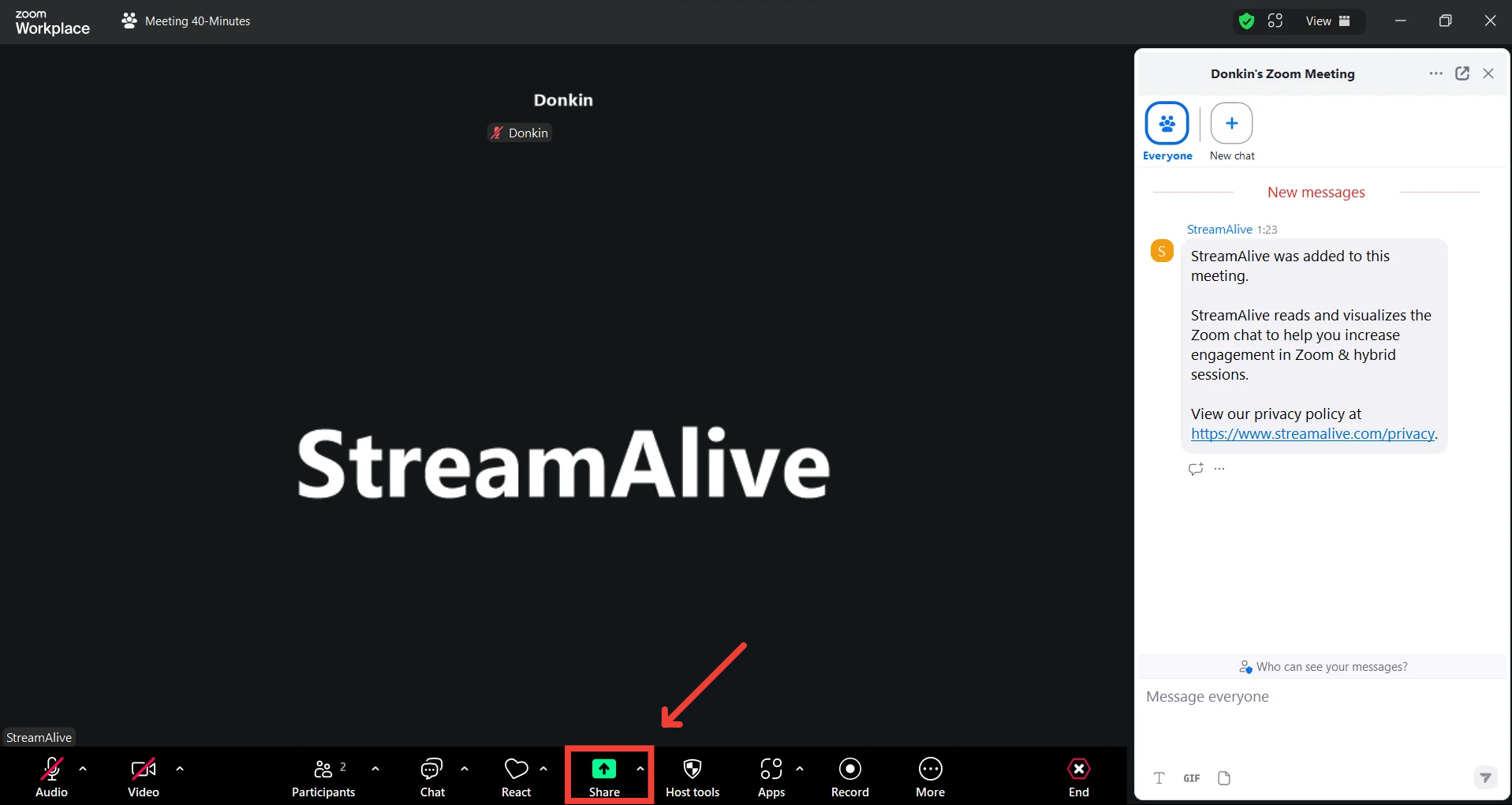This screenshot has width=1512, height=805.
Task: Expand the reactions options arrow
Action: [543, 768]
